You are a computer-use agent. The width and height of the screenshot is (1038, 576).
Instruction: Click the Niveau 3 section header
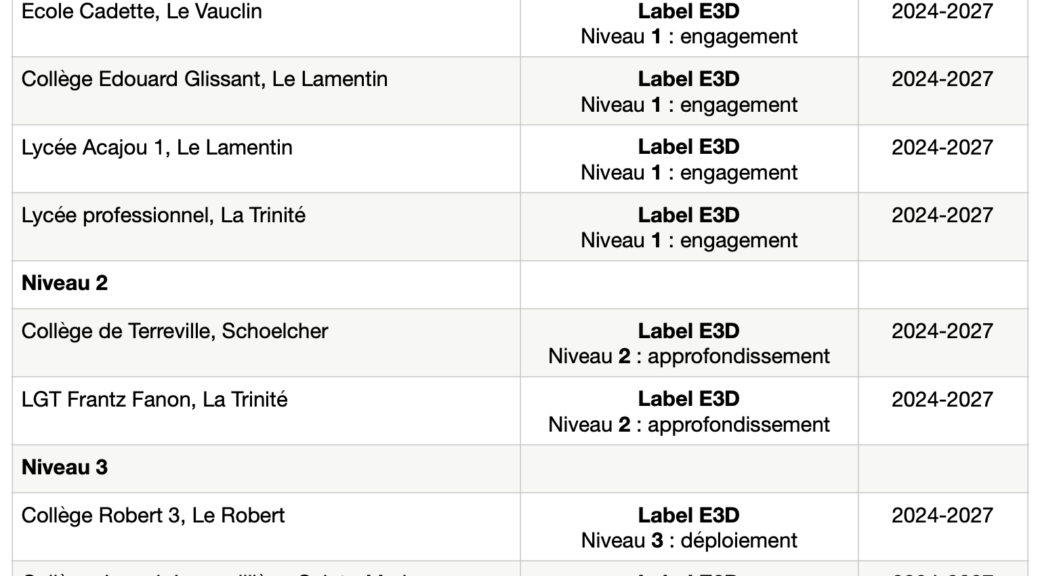click(x=64, y=467)
